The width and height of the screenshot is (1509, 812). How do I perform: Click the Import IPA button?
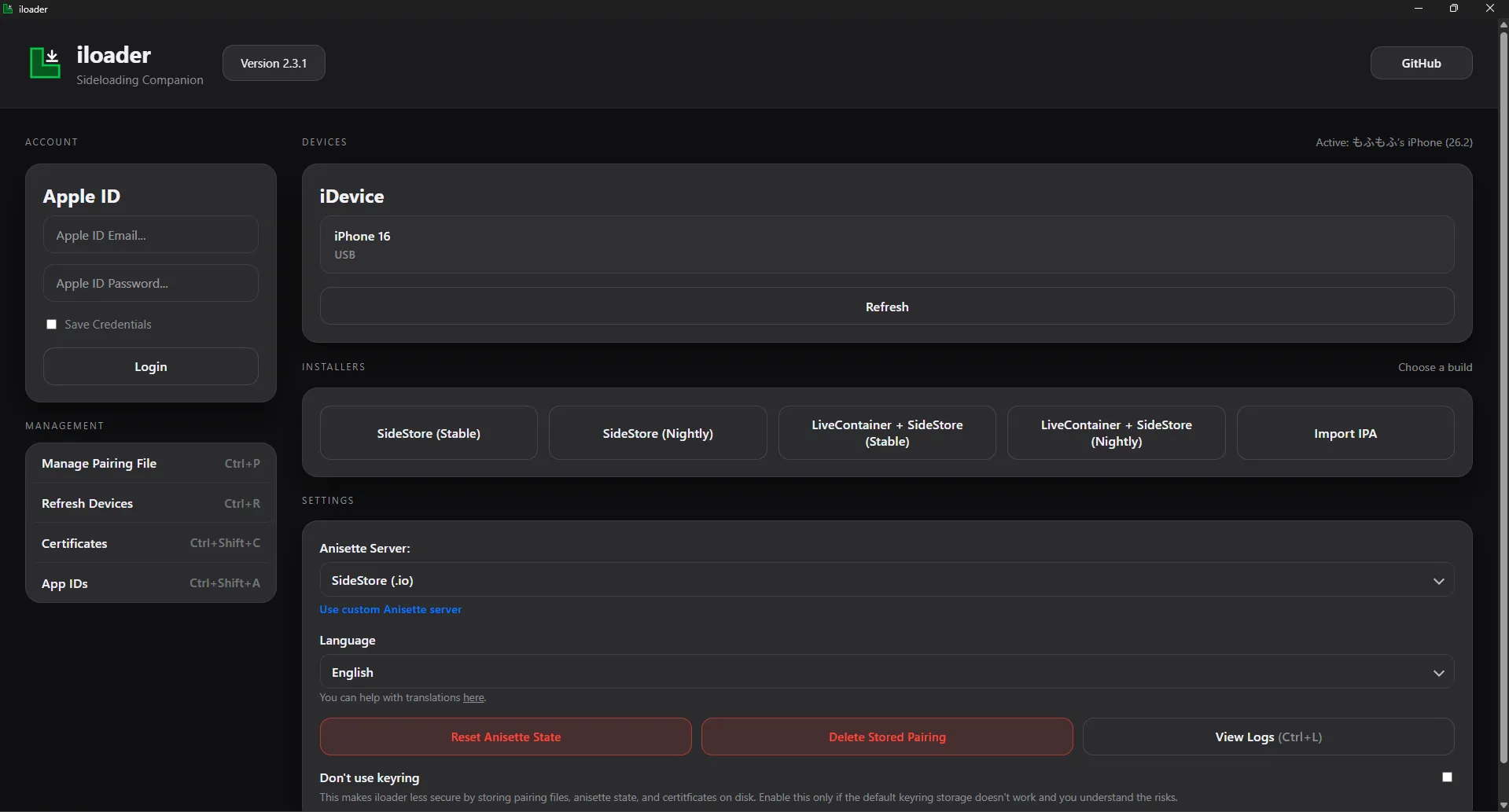coord(1345,433)
